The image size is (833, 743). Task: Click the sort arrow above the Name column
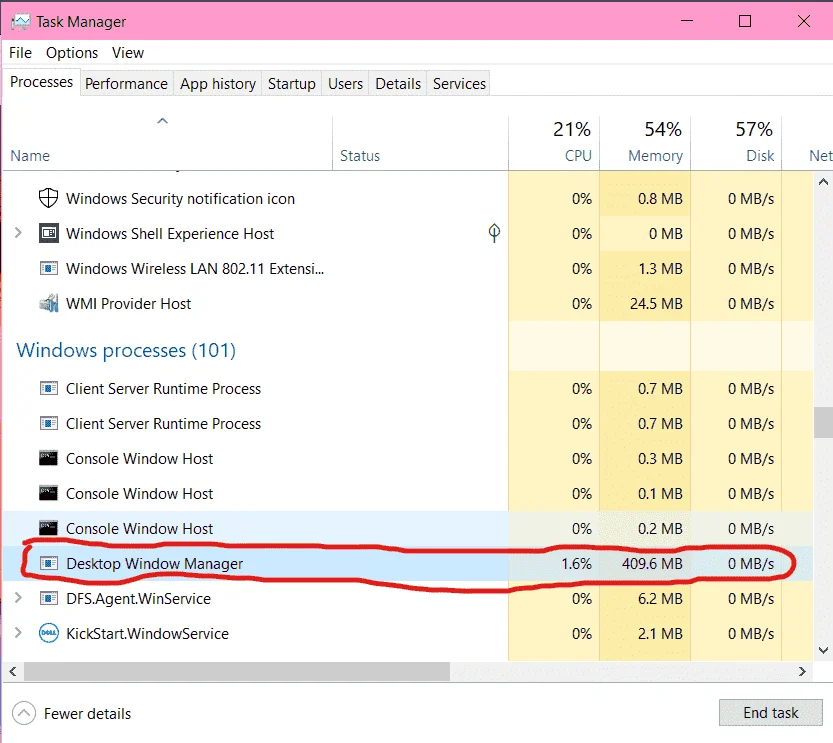tap(163, 121)
